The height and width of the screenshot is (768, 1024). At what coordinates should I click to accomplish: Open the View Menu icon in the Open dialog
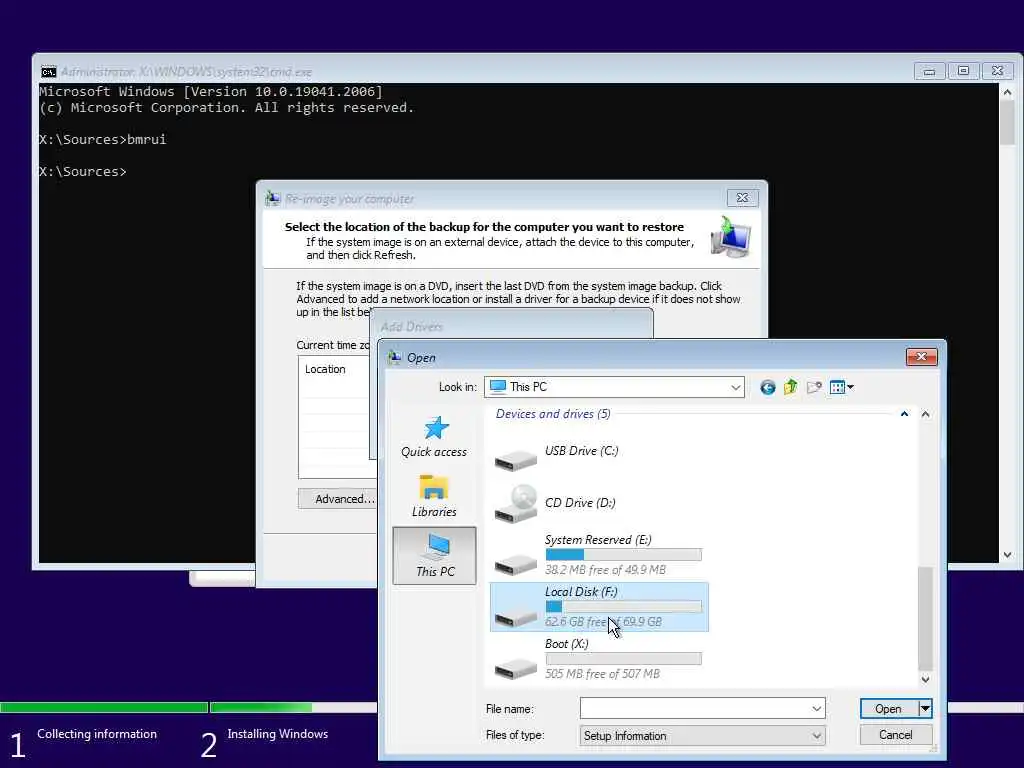(x=841, y=387)
